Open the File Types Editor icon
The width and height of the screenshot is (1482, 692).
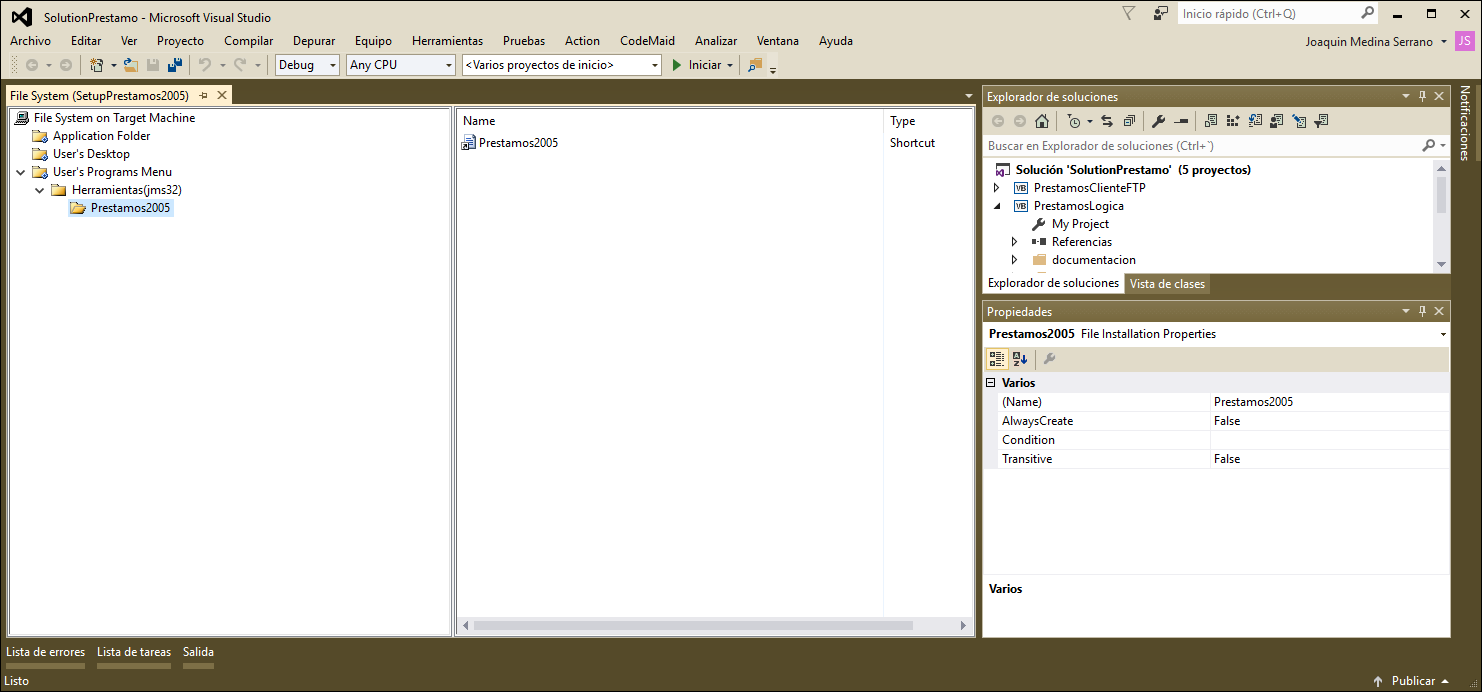tap(1255, 121)
